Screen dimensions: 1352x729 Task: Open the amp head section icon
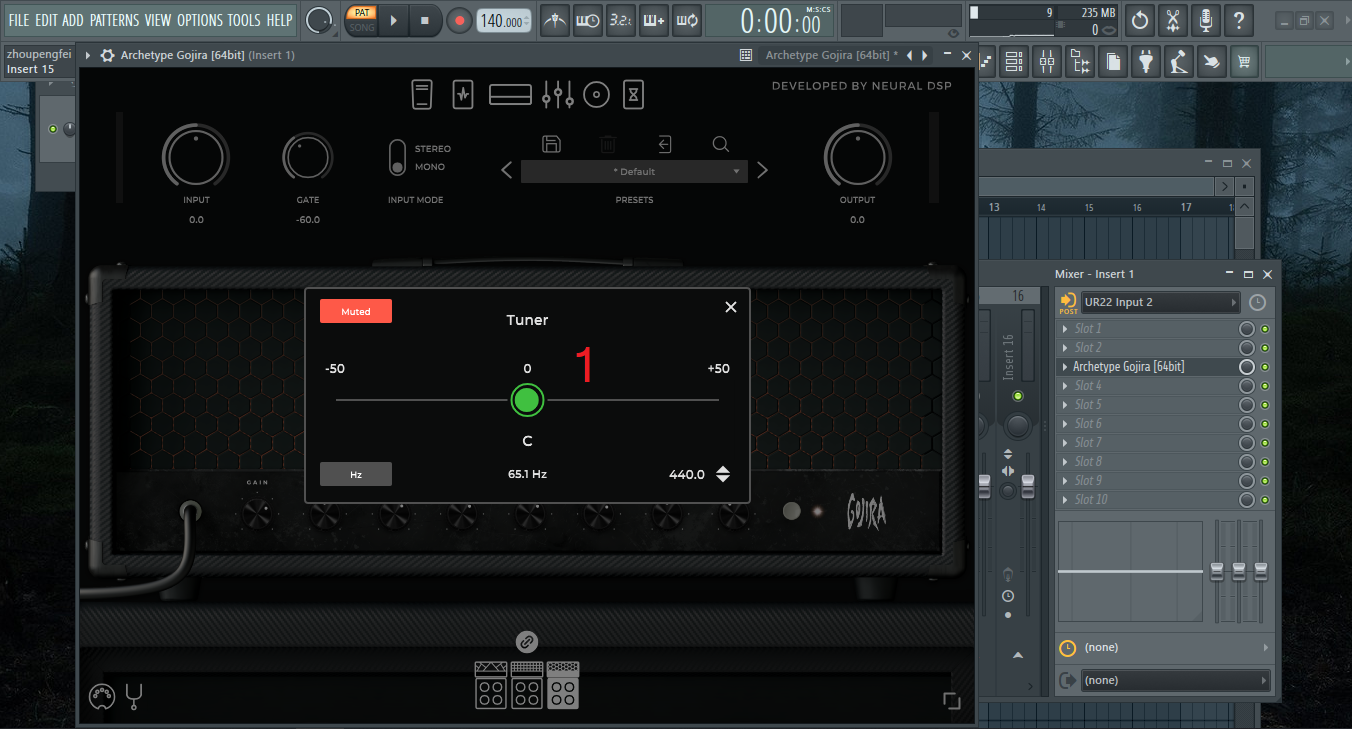510,95
